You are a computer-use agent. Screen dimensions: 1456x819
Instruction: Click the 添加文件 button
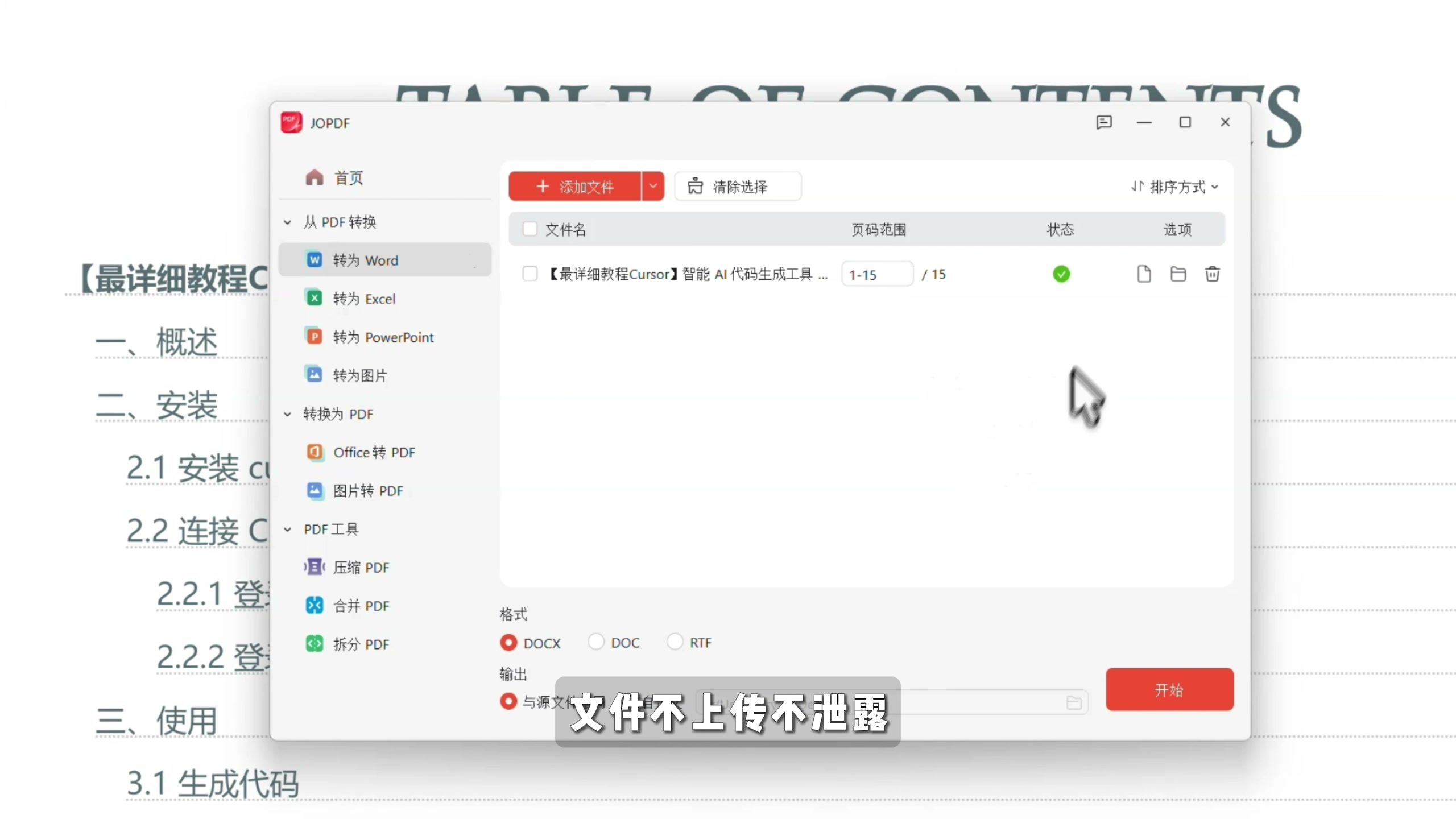[x=574, y=187]
